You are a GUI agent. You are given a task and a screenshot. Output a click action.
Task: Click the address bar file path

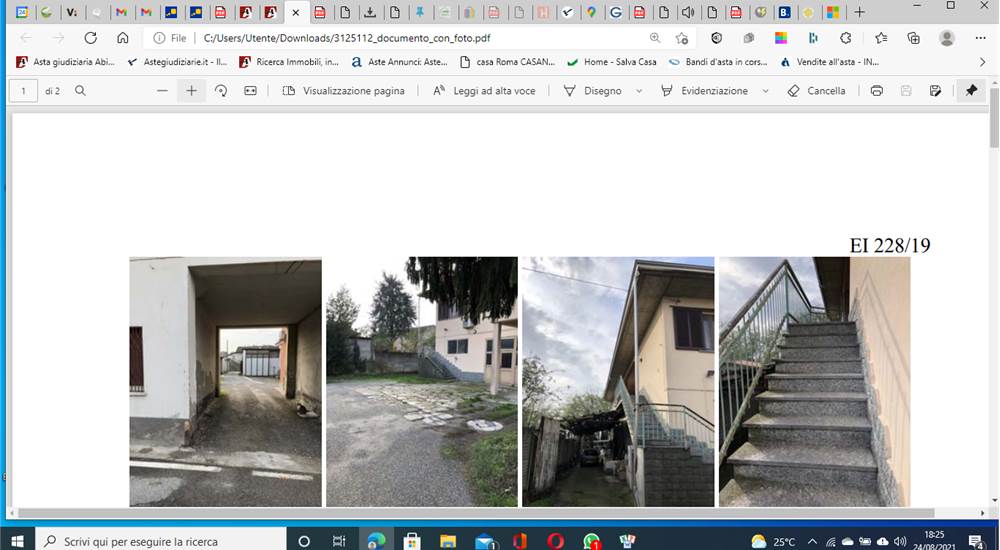click(347, 38)
